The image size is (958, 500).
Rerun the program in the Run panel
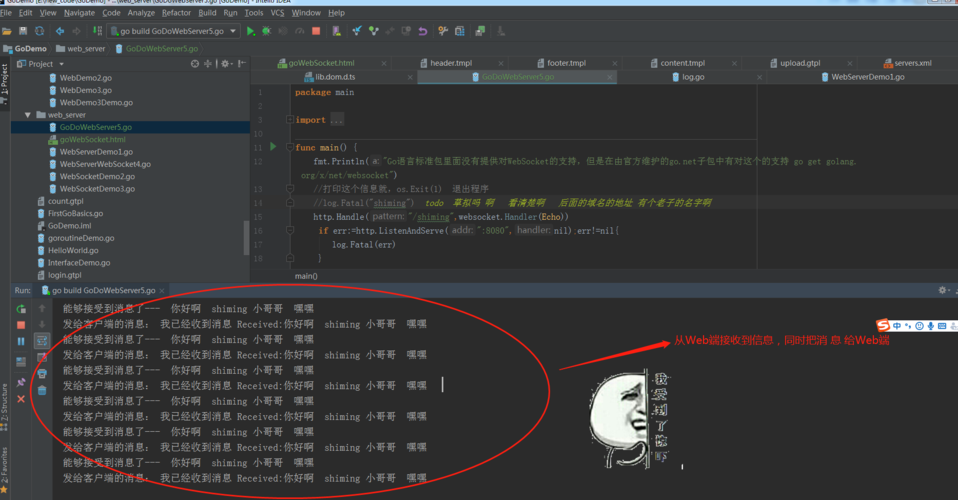tap(21, 309)
